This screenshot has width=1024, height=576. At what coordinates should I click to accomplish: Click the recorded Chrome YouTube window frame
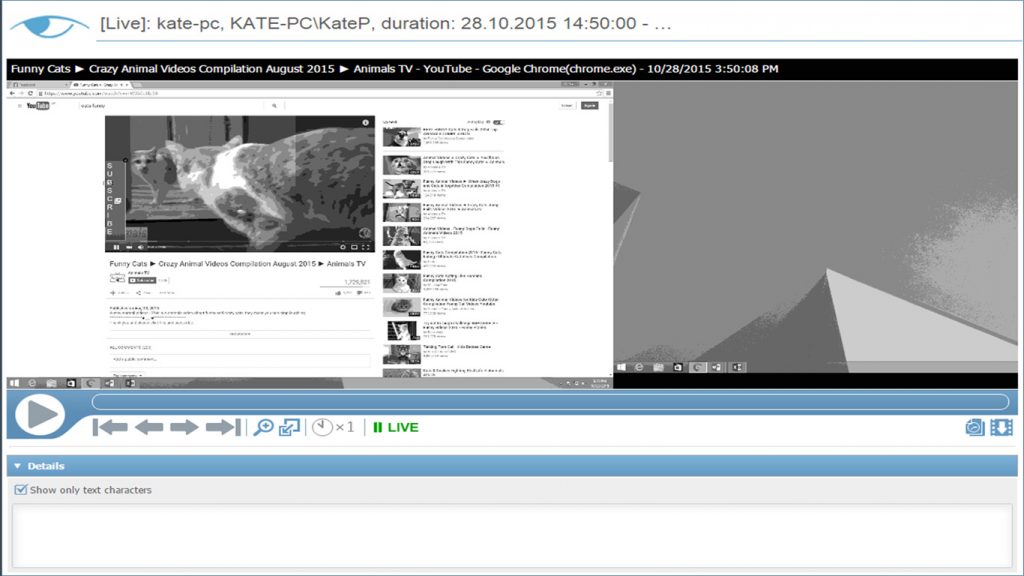click(x=310, y=234)
